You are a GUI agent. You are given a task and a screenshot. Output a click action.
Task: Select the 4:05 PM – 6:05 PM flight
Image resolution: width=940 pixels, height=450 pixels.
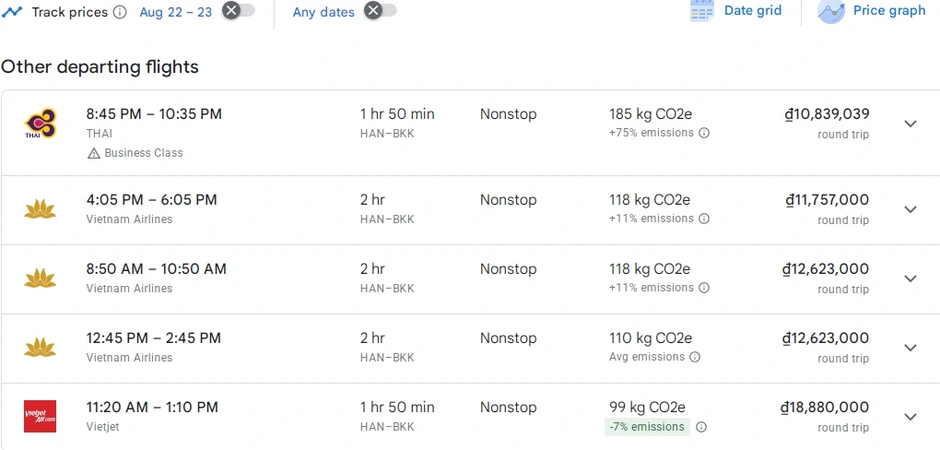tap(470, 210)
